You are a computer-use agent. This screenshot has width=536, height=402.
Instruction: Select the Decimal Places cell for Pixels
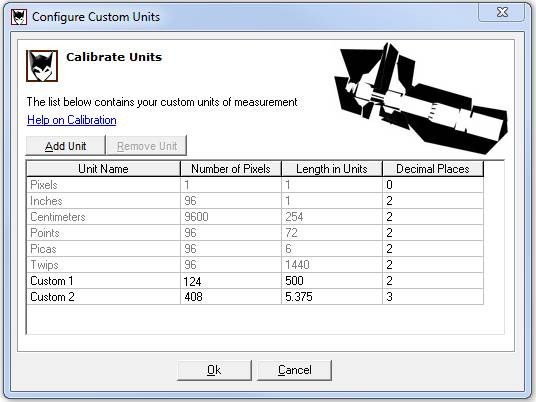[x=433, y=185]
